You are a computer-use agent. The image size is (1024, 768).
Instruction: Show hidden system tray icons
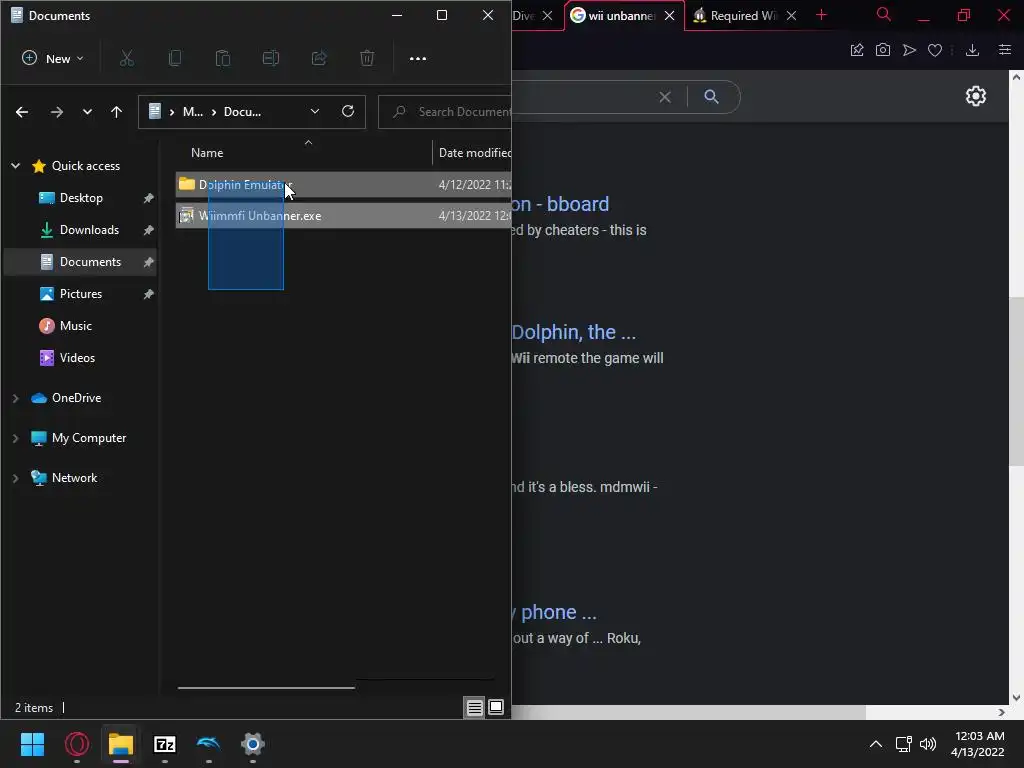(x=876, y=744)
